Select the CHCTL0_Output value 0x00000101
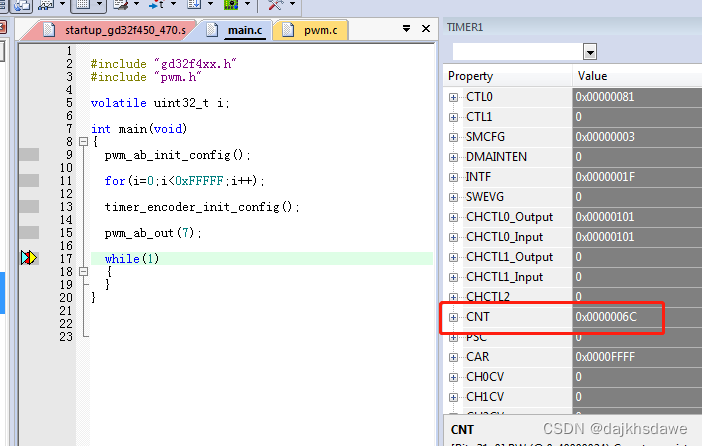The height and width of the screenshot is (446, 702). 604,217
